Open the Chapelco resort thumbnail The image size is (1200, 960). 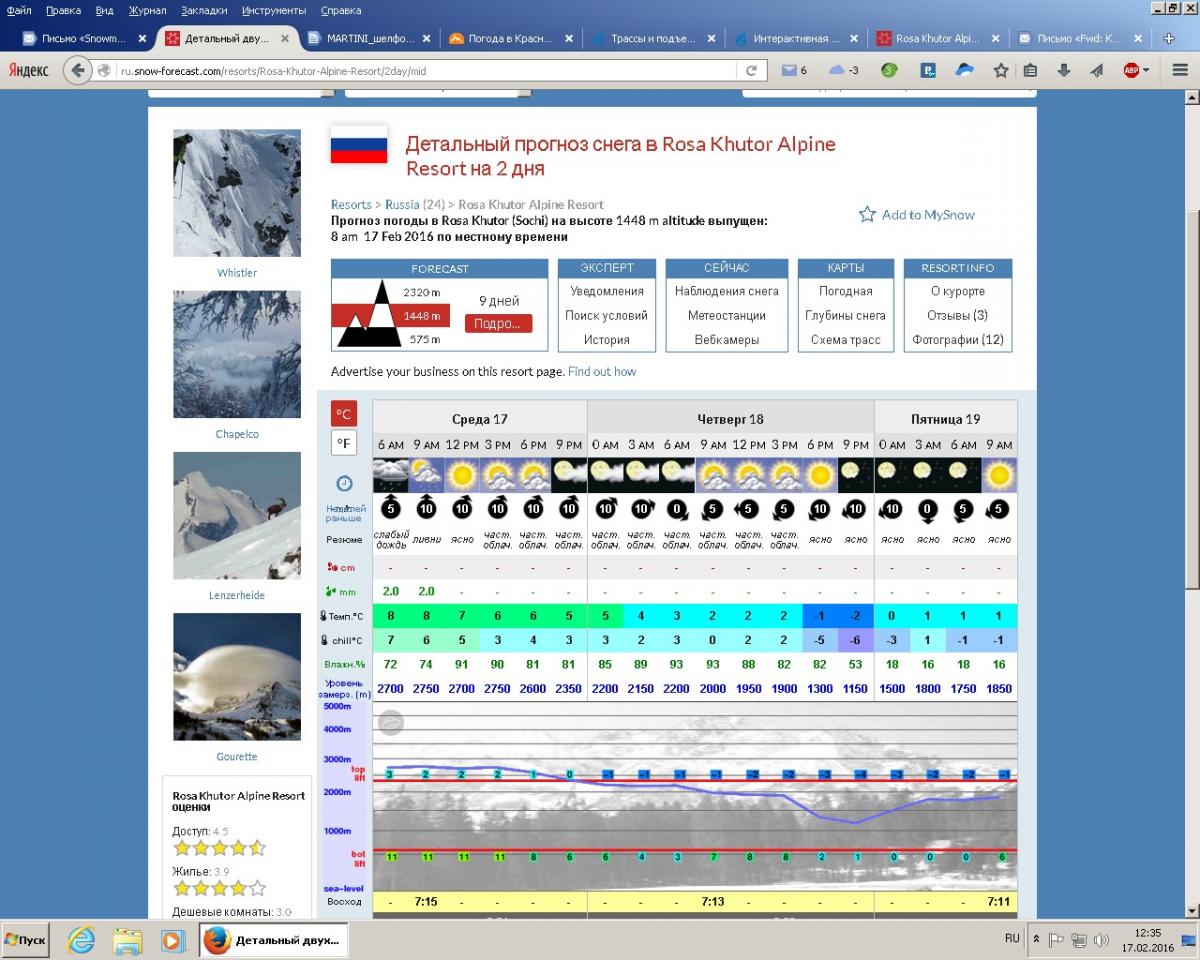(x=237, y=355)
